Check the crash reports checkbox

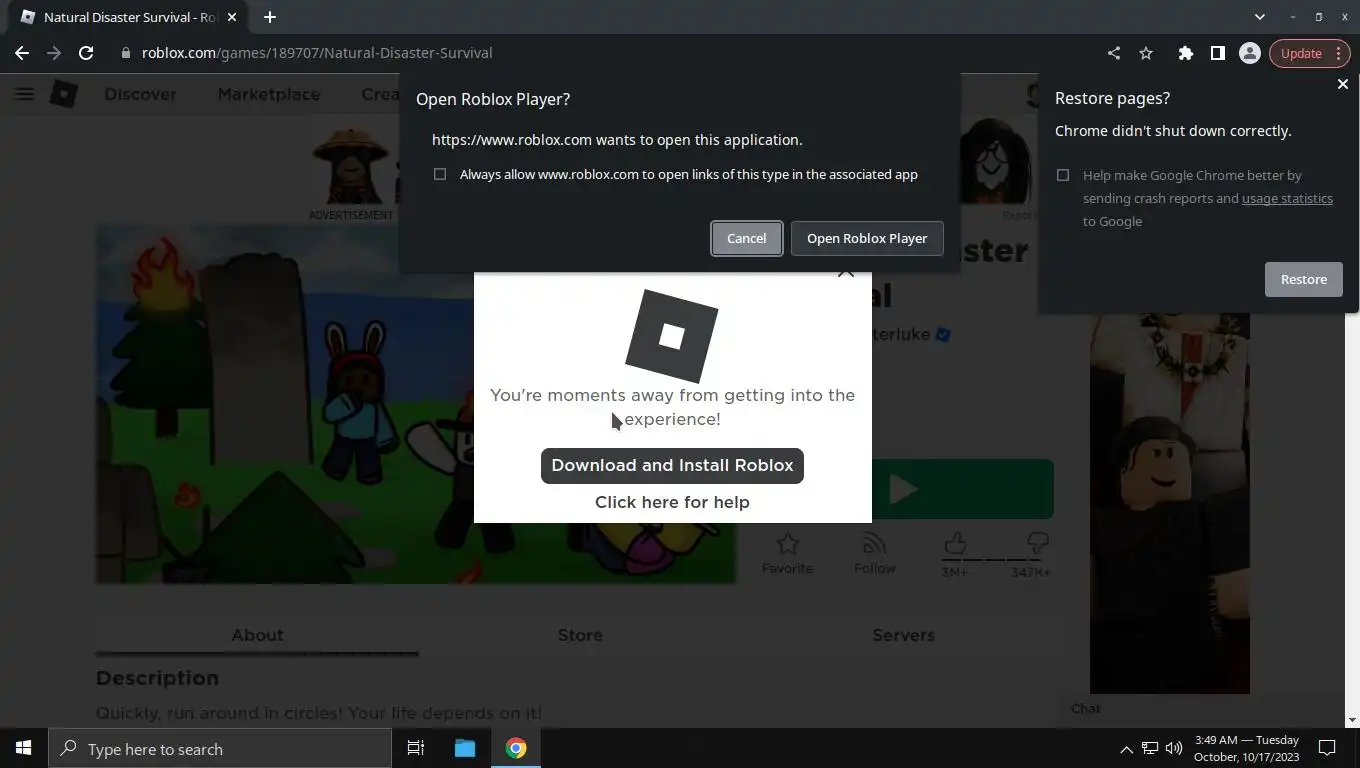1063,175
